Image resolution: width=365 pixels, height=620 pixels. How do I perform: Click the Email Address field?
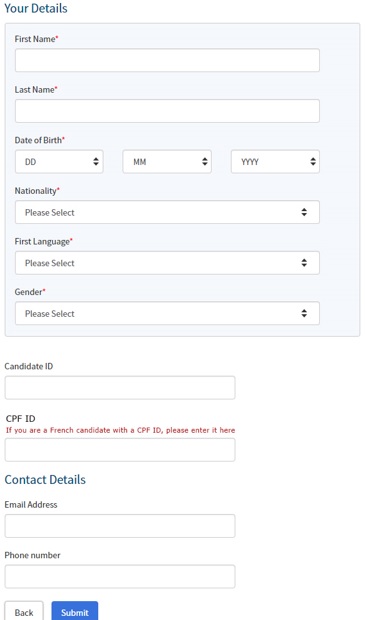tap(120, 526)
